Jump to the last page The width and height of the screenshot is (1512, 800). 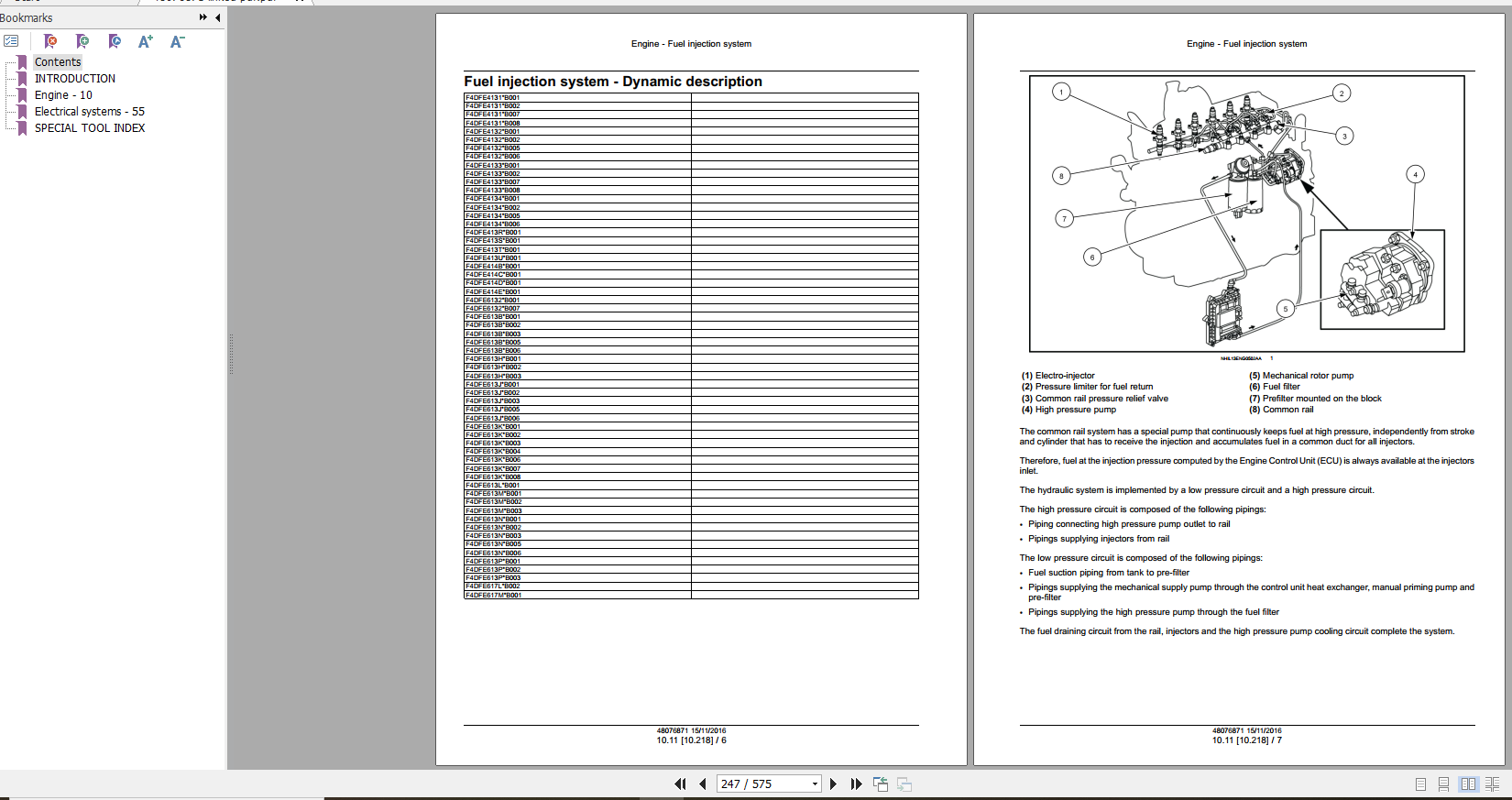click(x=856, y=784)
